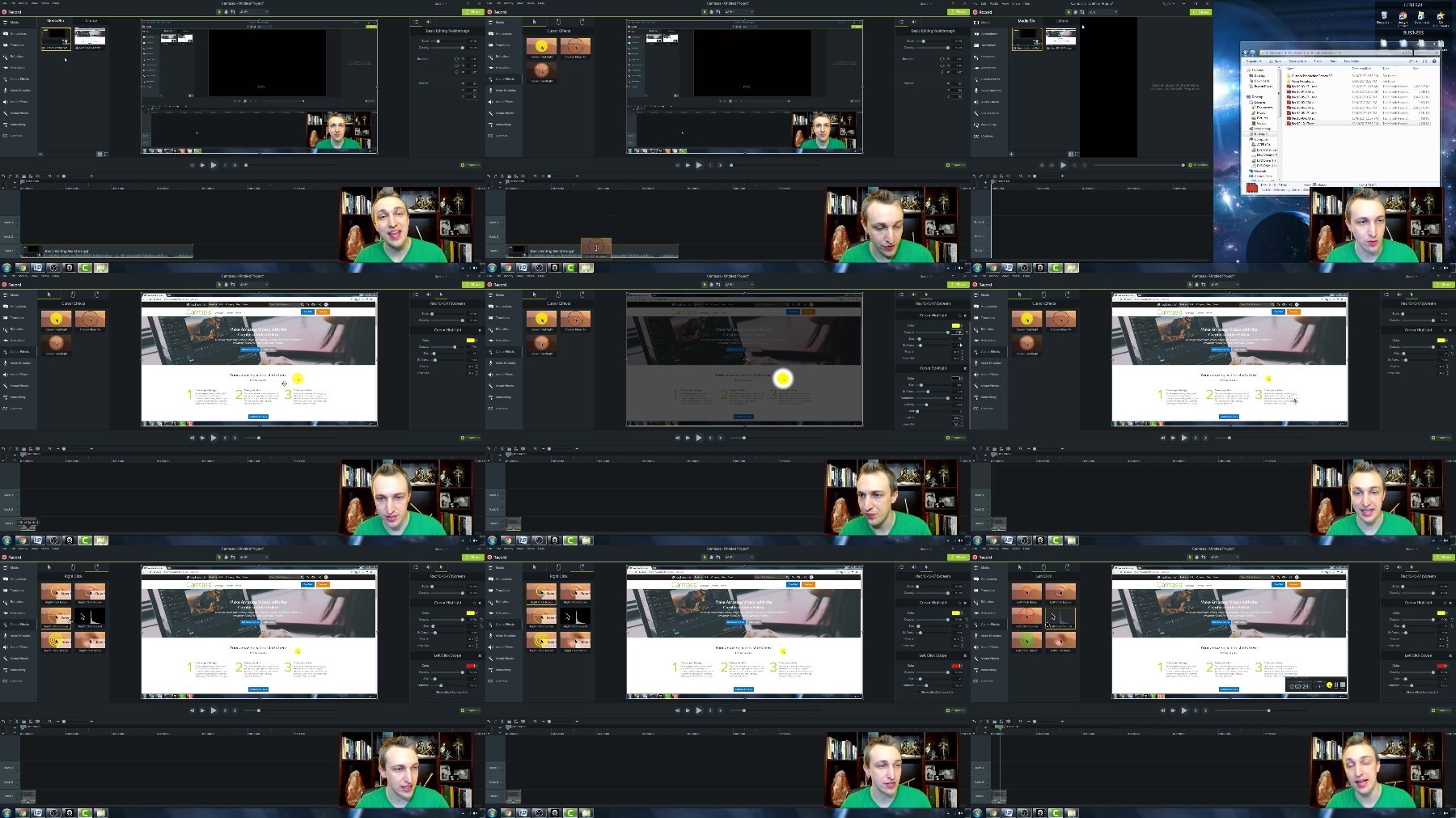Expand Libraries in Explorer's navigation tree
1456x818 pixels.
point(1258,102)
